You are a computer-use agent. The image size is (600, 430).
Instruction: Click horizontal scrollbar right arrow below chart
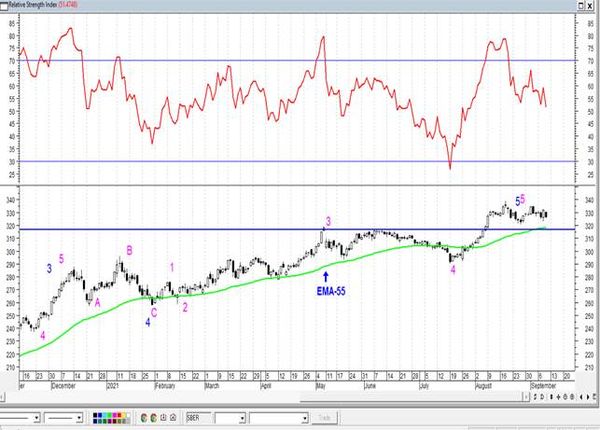click(526, 397)
